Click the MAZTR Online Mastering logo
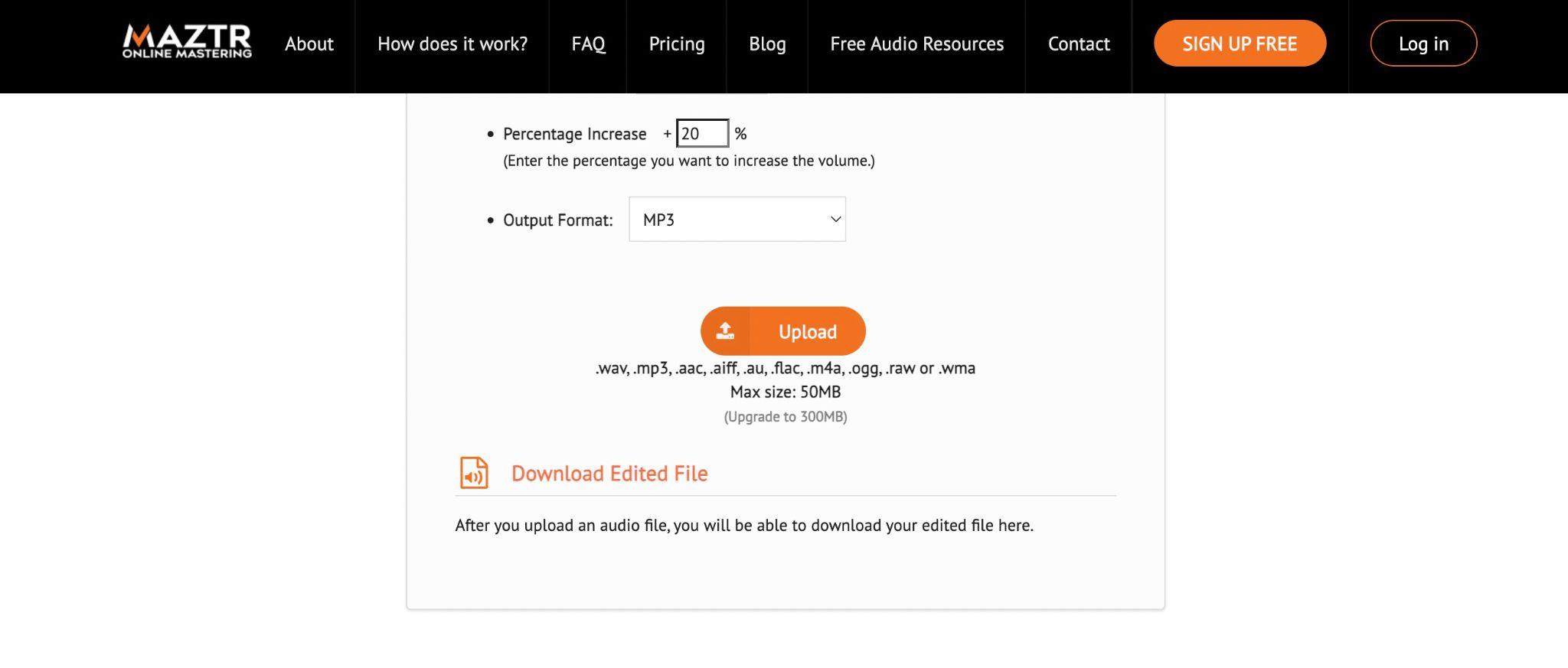The image size is (1568, 668). [187, 42]
